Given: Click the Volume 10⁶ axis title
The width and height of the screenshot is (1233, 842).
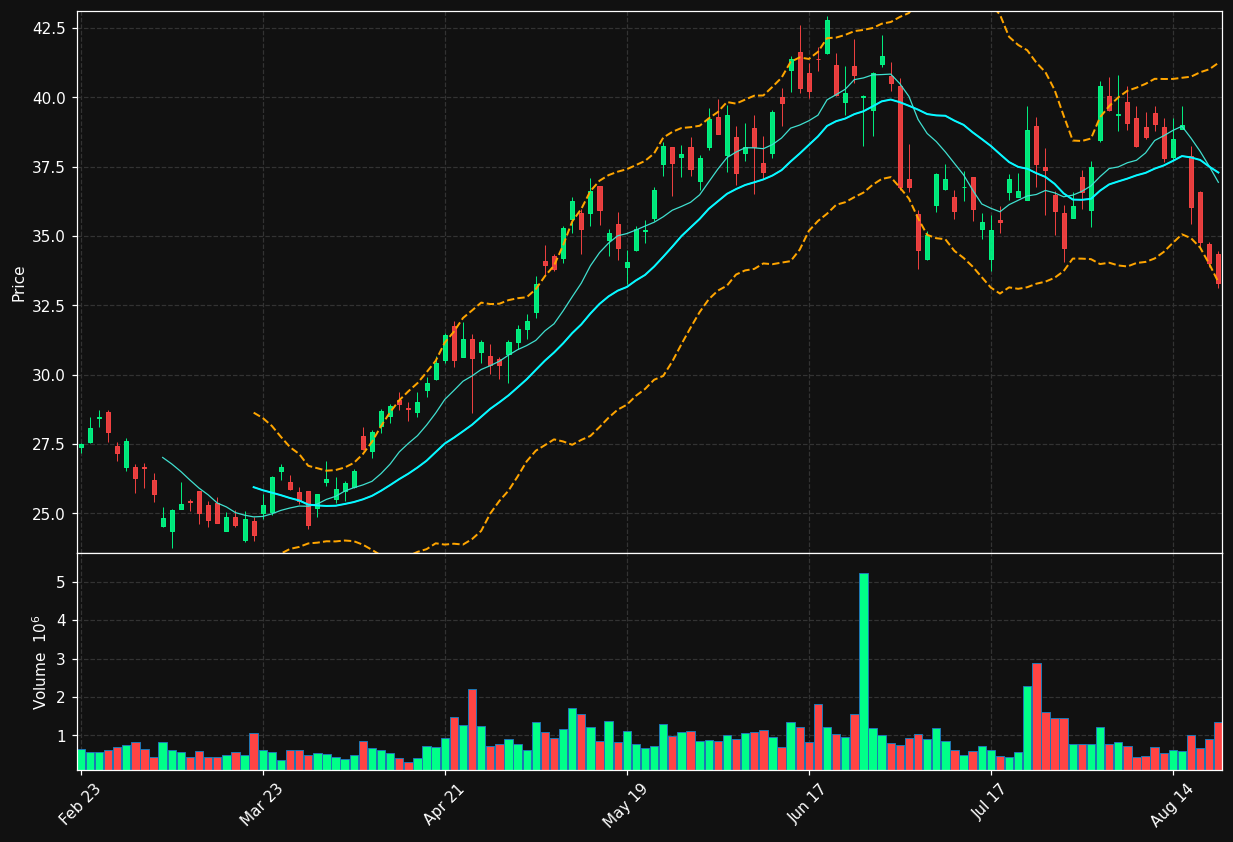Looking at the screenshot, I should pyautogui.click(x=40, y=662).
